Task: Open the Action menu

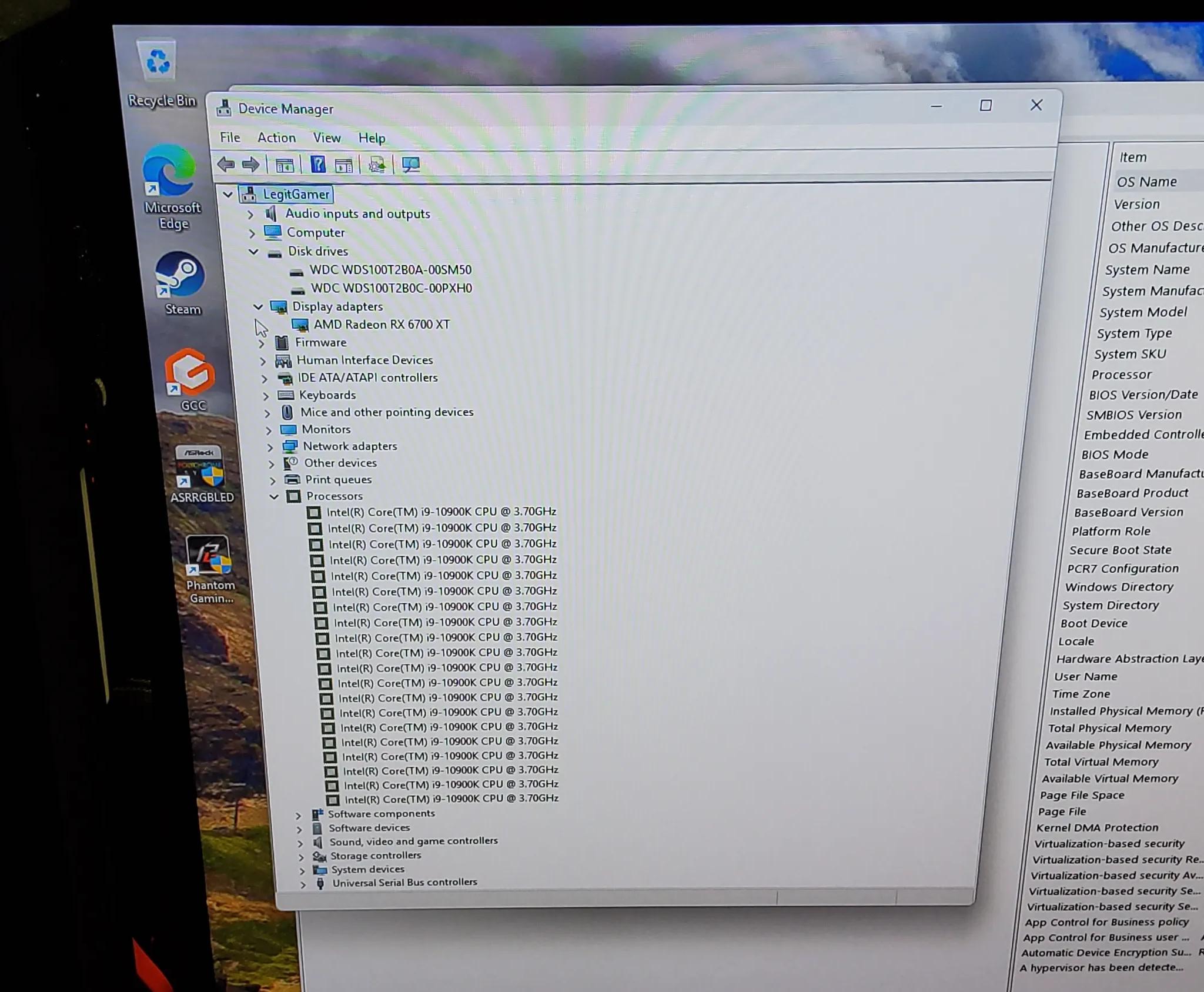Action: (276, 138)
